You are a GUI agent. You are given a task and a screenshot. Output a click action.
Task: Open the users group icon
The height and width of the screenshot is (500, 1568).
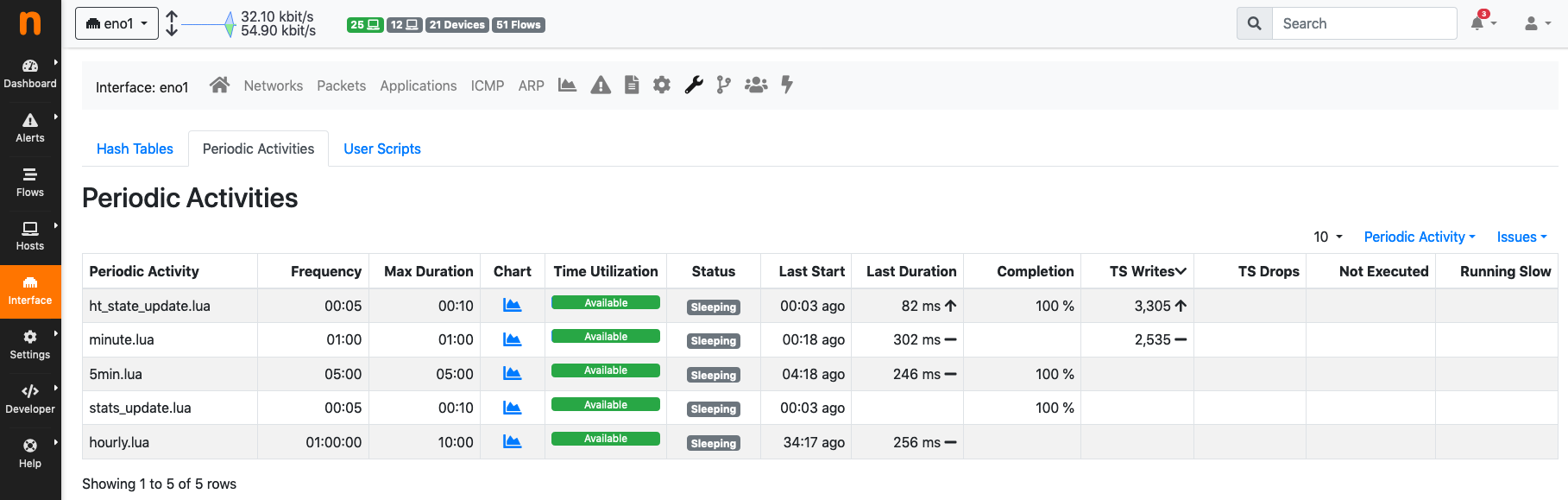pyautogui.click(x=756, y=85)
